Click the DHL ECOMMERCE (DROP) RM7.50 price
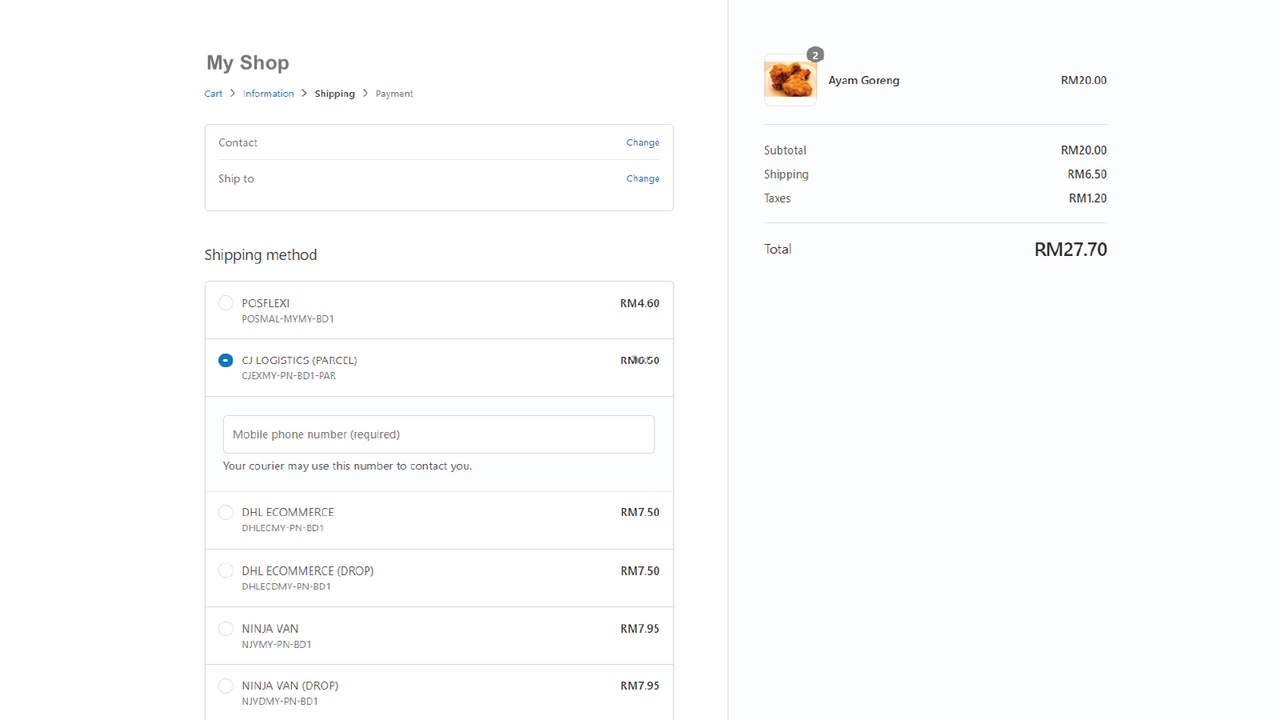 640,571
